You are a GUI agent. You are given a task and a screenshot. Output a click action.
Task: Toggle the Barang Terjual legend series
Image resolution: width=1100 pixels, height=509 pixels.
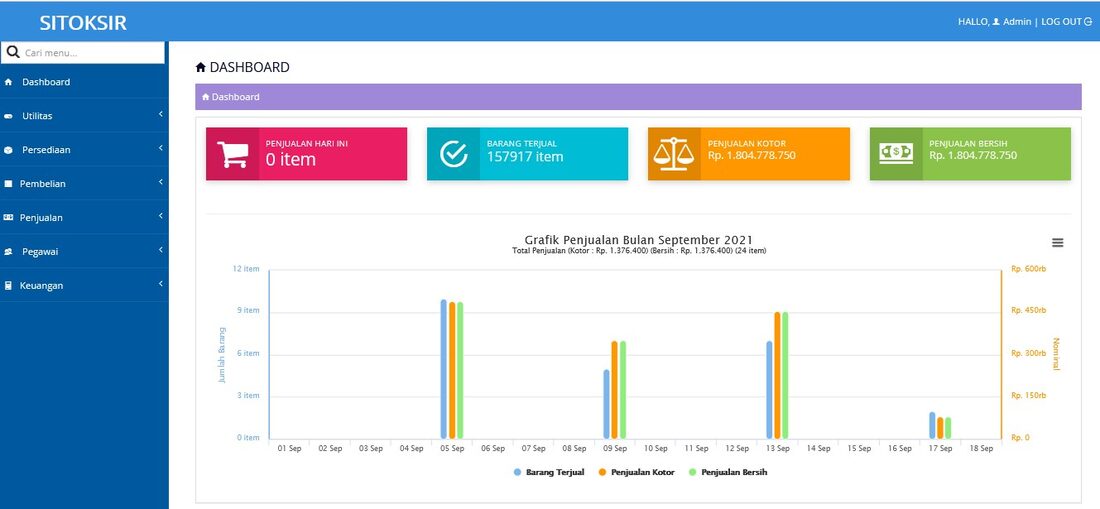click(549, 473)
